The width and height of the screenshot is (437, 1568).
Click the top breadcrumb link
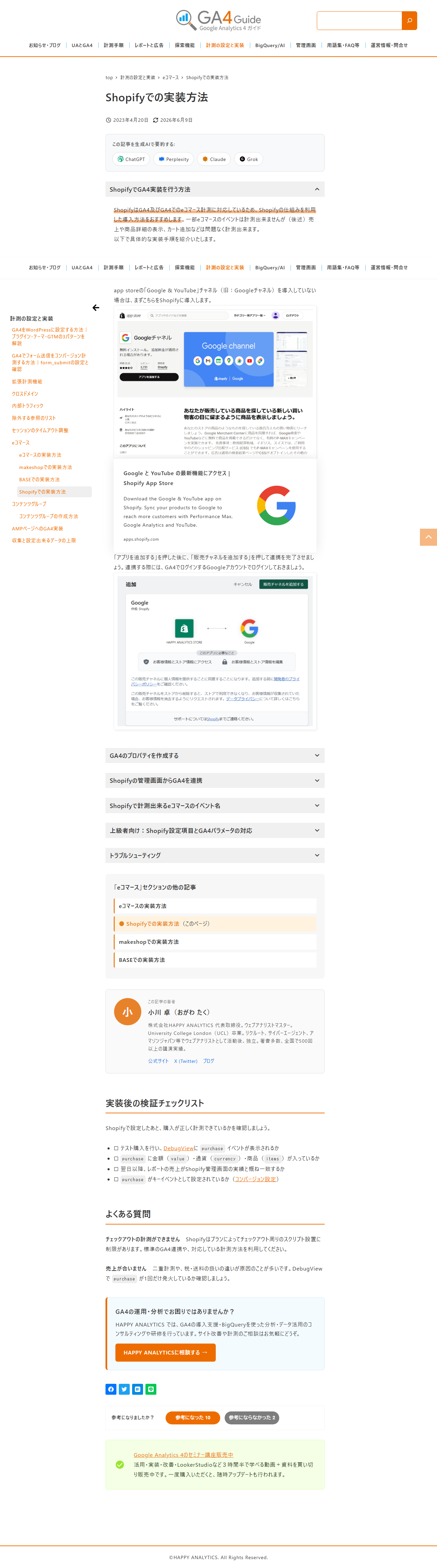109,77
